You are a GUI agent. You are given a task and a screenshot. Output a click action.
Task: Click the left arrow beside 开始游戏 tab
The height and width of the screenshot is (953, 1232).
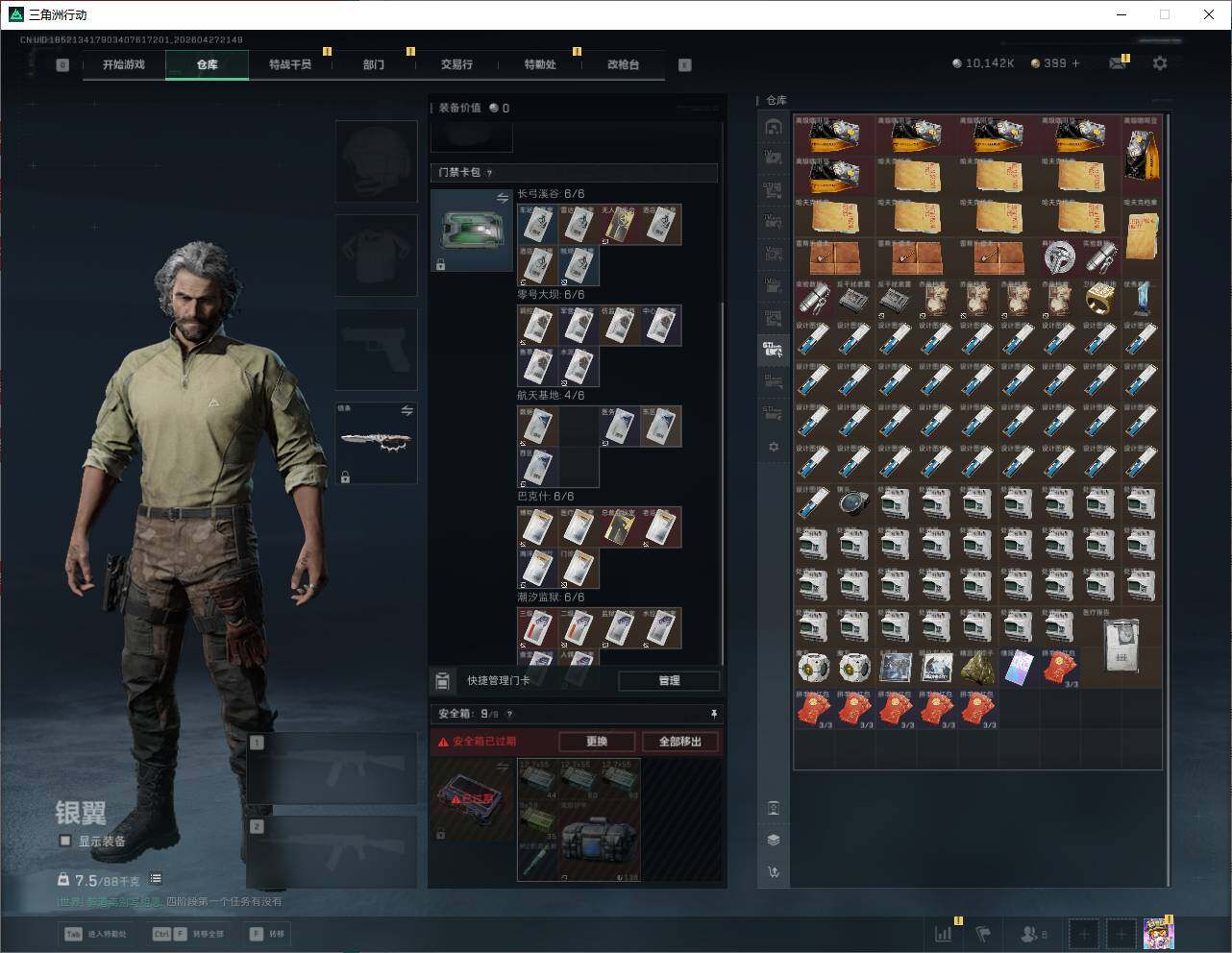(62, 65)
